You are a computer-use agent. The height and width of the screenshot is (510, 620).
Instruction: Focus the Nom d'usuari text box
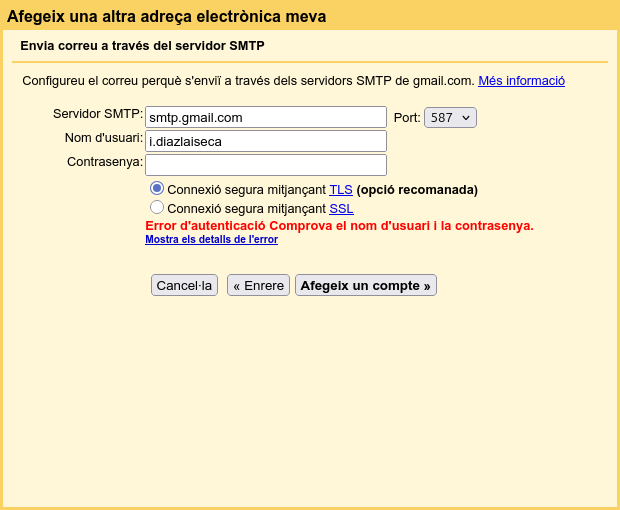click(x=265, y=141)
